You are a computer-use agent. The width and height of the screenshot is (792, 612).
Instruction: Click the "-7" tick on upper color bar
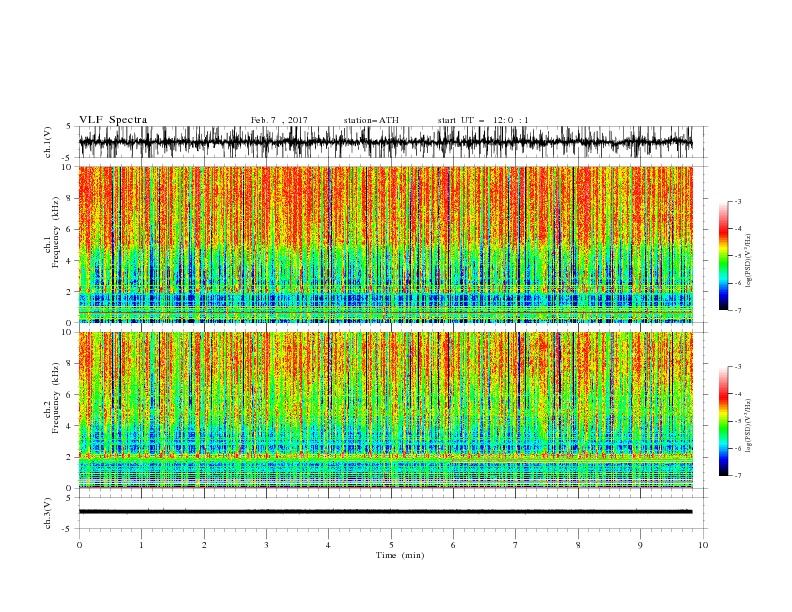pyautogui.click(x=737, y=310)
